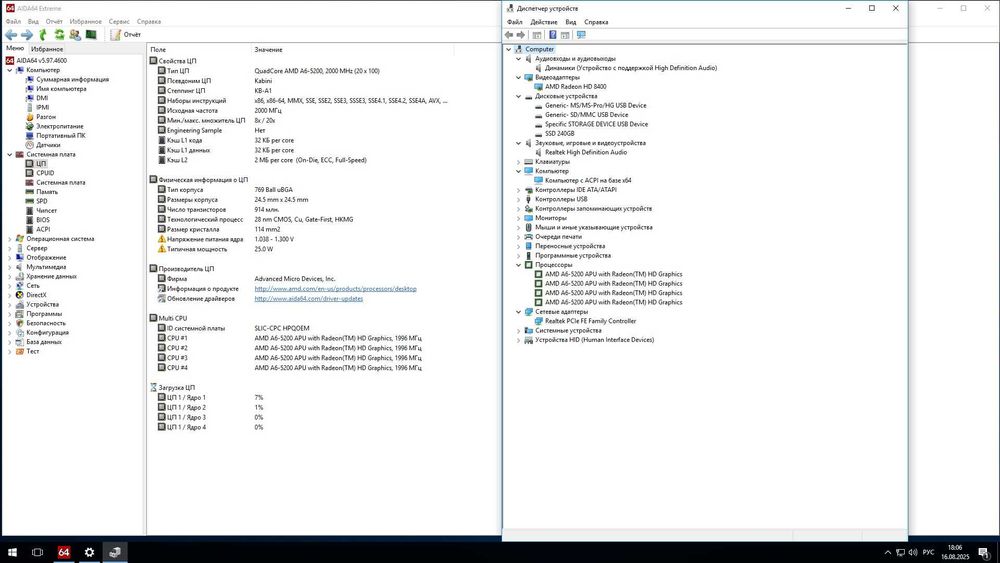Image resolution: width=1000 pixels, height=563 pixels.
Task: Open Справка menu in Device Manager
Action: 596,22
